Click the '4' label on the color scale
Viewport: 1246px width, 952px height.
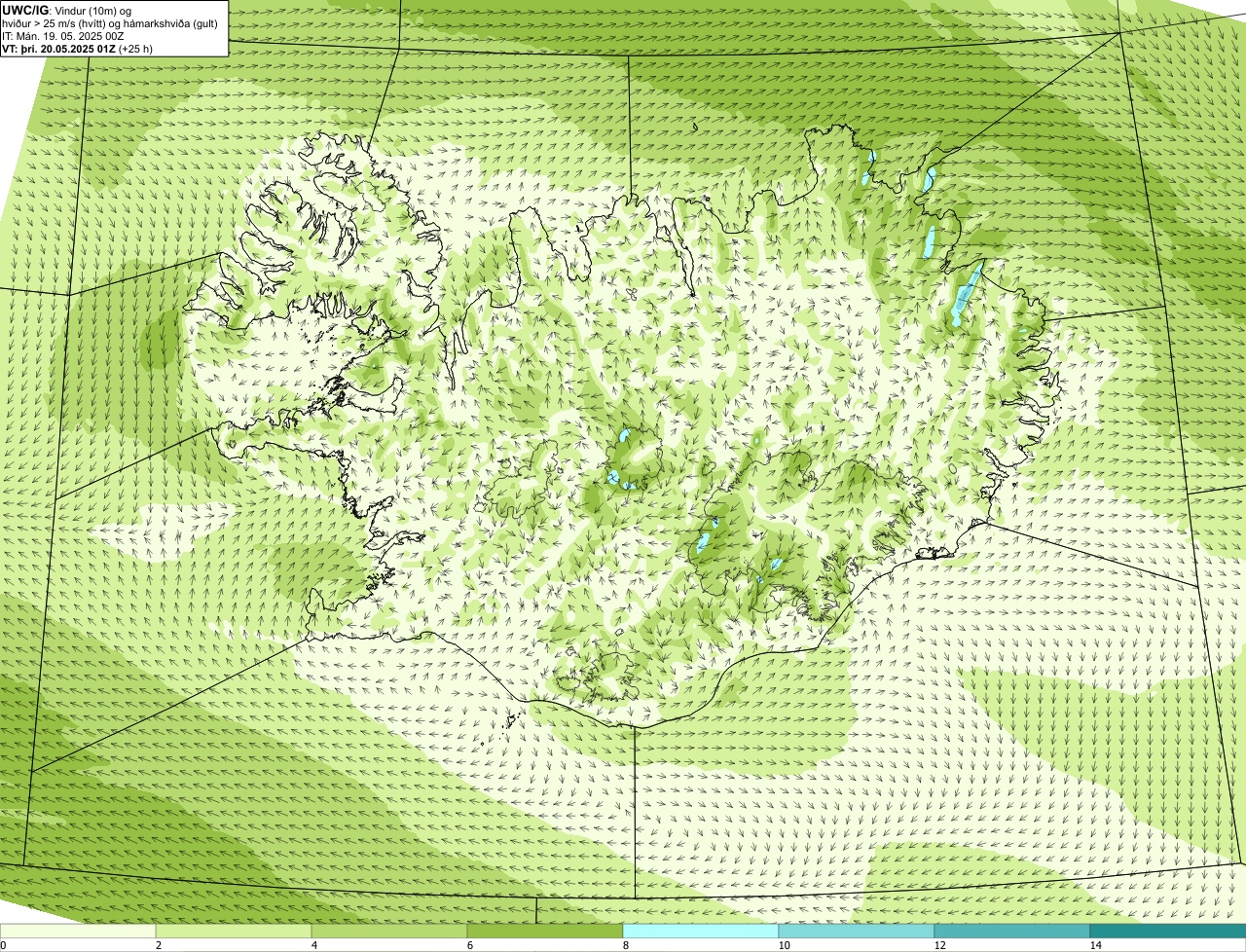pyautogui.click(x=313, y=945)
